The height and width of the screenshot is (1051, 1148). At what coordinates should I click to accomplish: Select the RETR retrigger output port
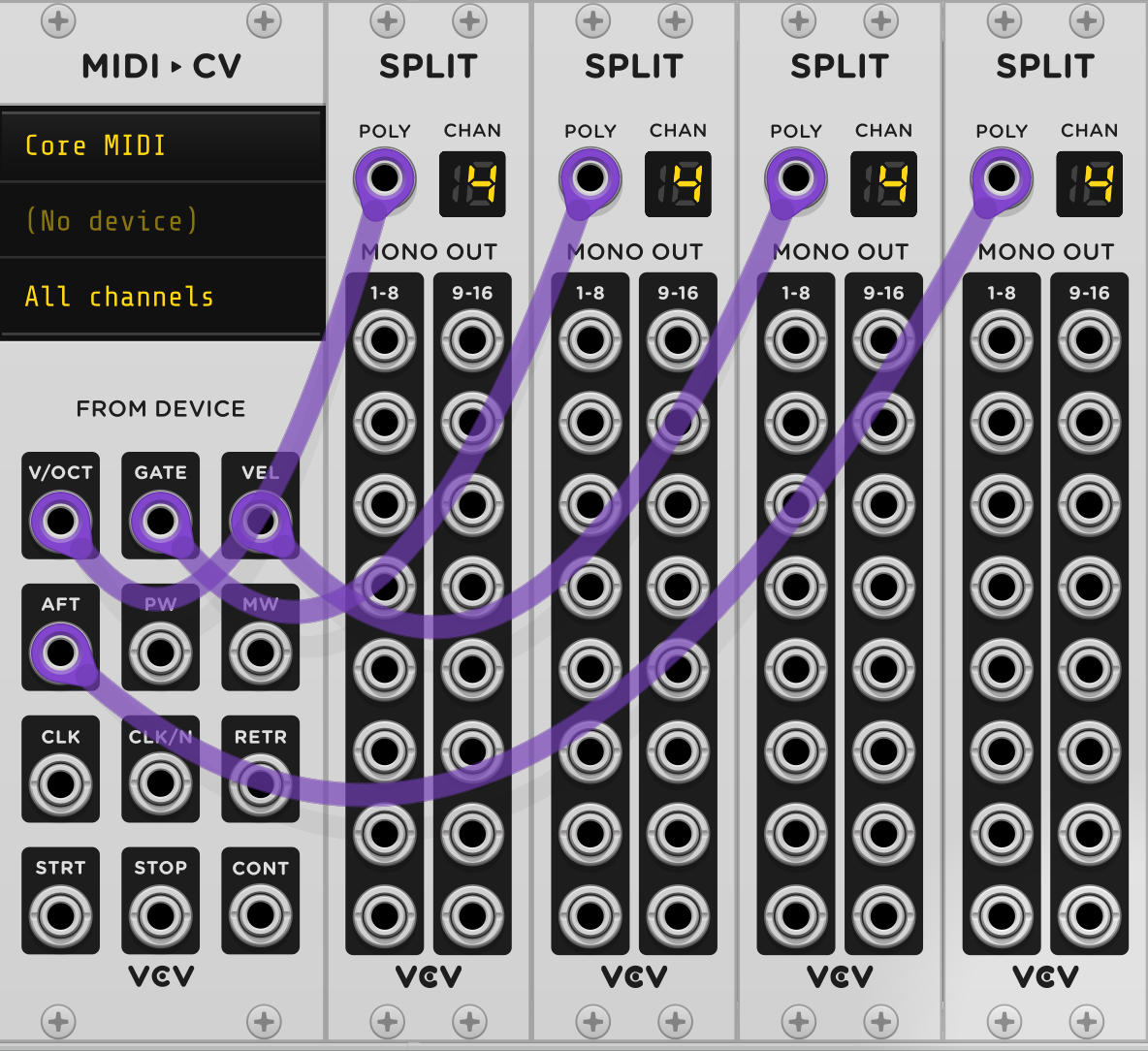click(260, 782)
